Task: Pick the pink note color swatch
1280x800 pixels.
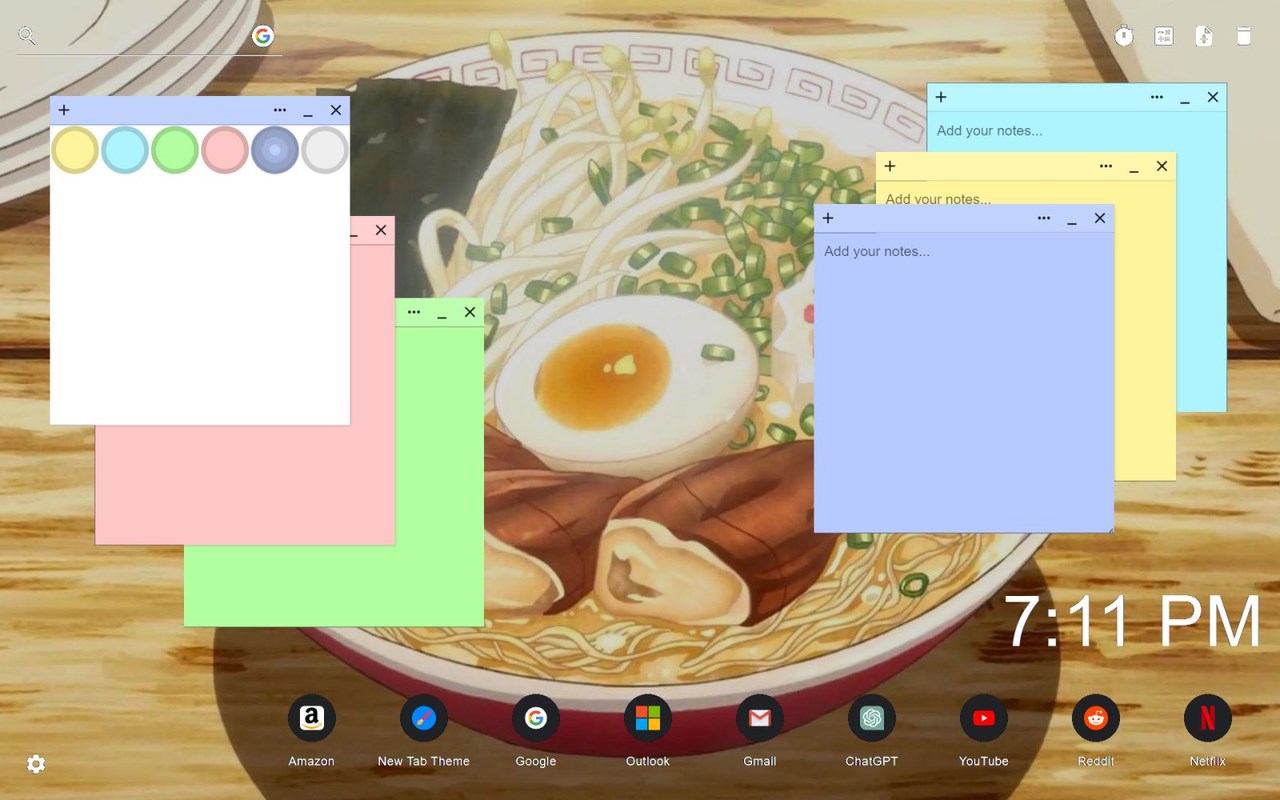Action: tap(225, 150)
